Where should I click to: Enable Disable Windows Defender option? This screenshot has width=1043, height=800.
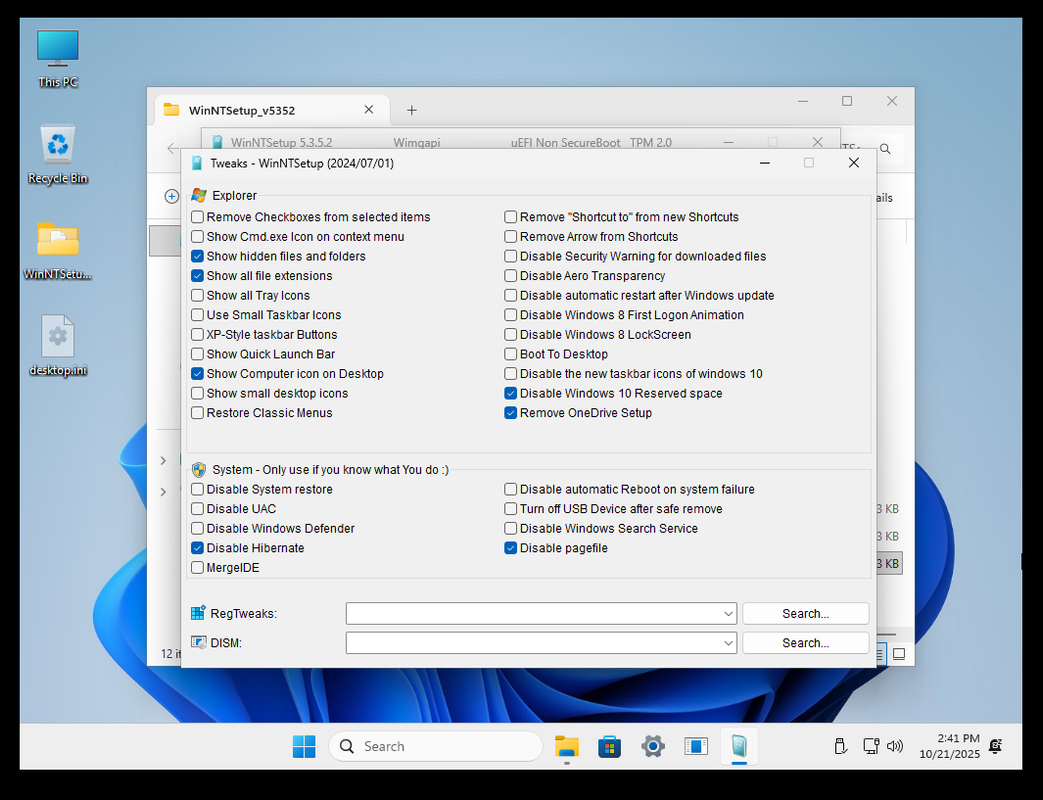pyautogui.click(x=198, y=529)
